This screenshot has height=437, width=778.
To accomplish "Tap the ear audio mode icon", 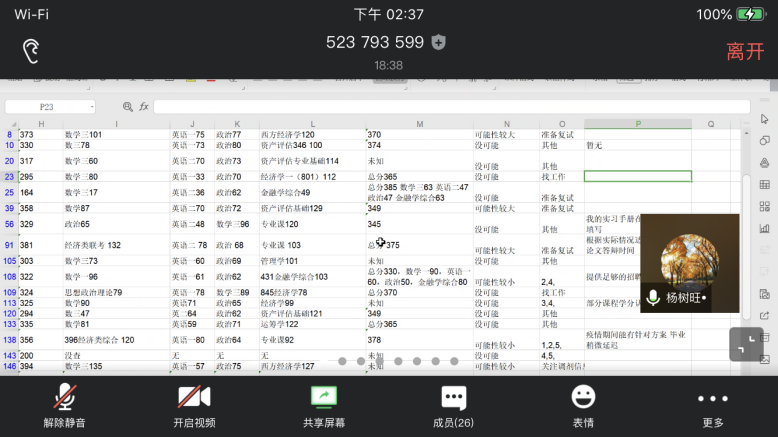I will click(32, 50).
